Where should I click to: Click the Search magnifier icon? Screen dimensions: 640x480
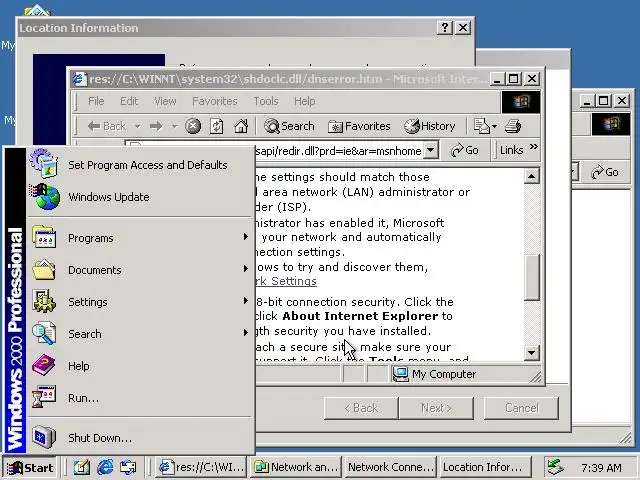(44, 333)
